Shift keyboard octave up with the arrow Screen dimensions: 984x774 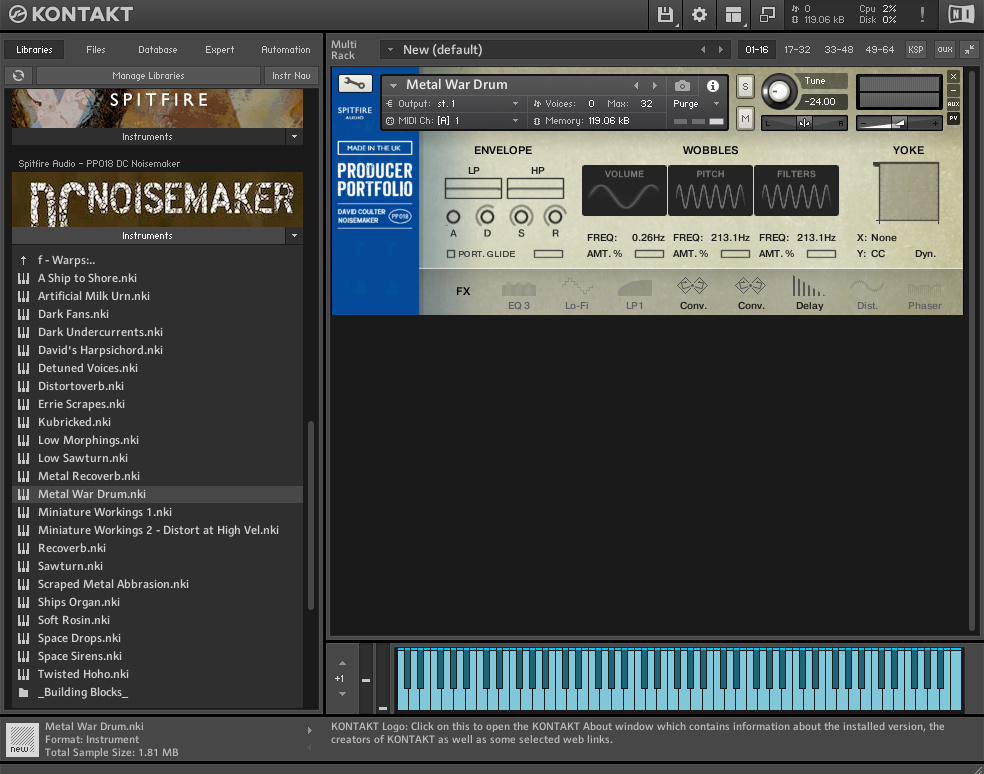tap(342, 663)
